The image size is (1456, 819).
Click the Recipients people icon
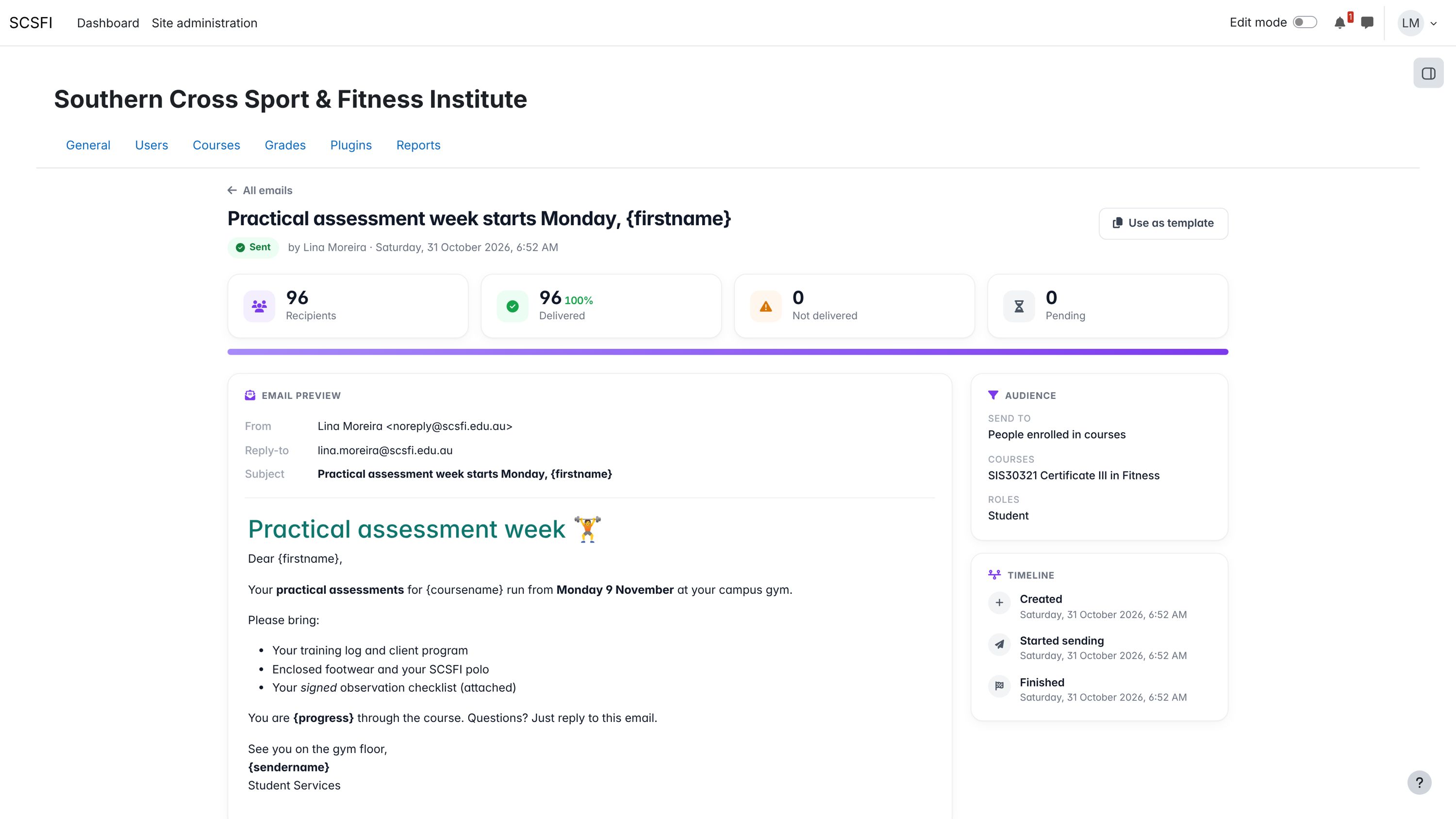(x=260, y=306)
